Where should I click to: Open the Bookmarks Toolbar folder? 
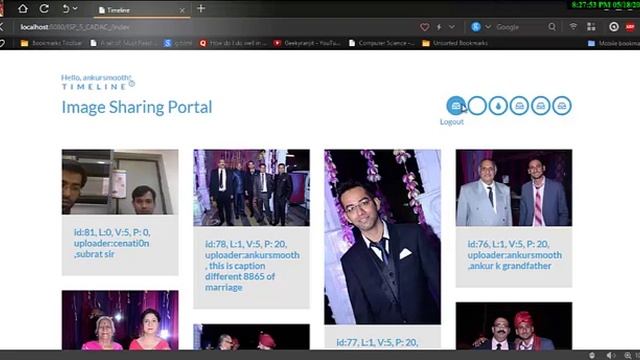[x=51, y=43]
